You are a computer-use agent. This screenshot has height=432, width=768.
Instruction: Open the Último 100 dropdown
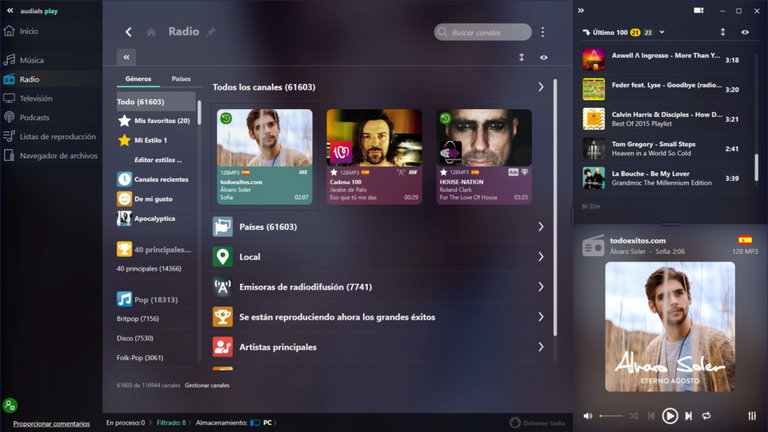pos(662,32)
